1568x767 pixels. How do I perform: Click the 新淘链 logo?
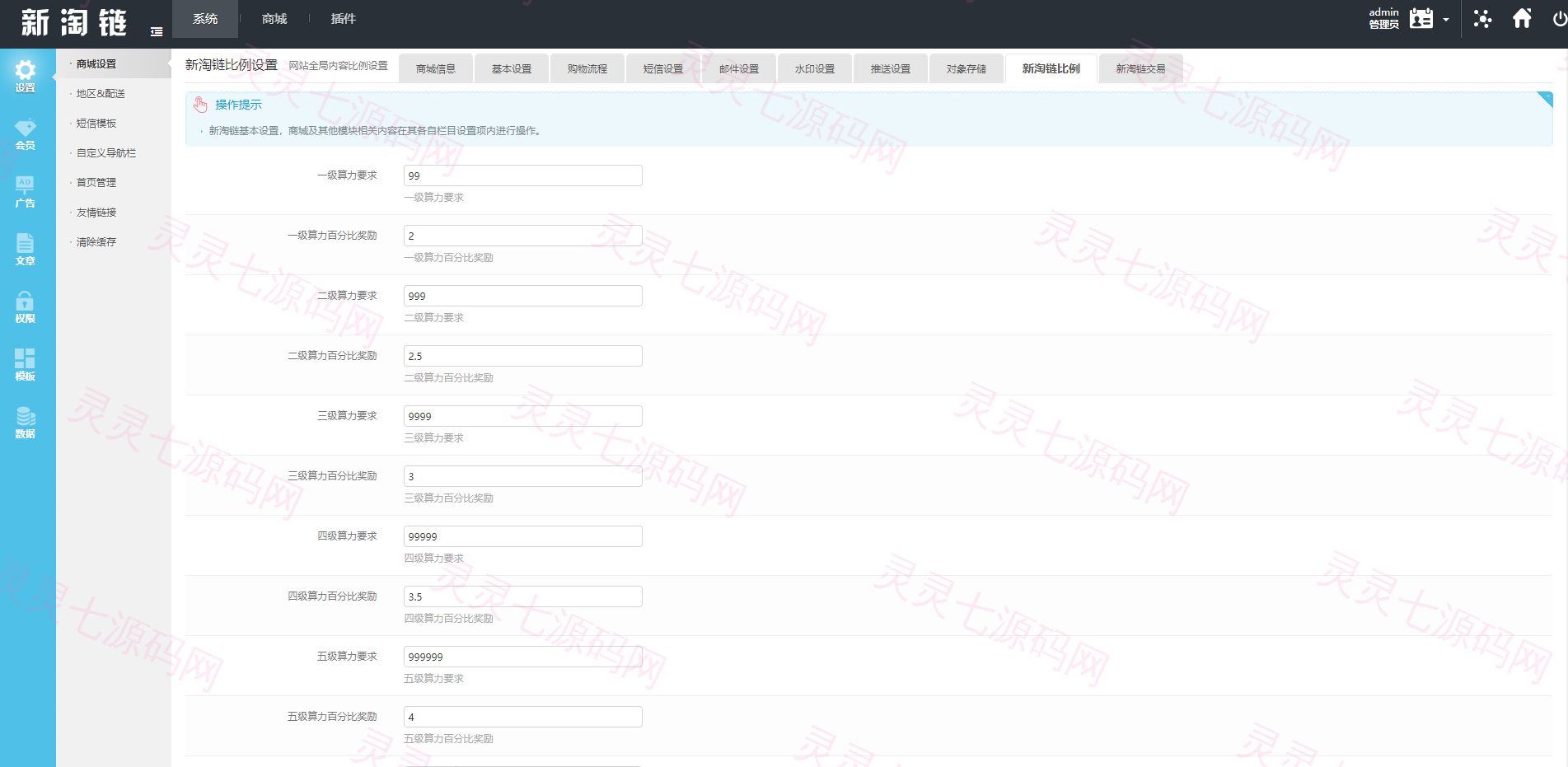click(74, 22)
